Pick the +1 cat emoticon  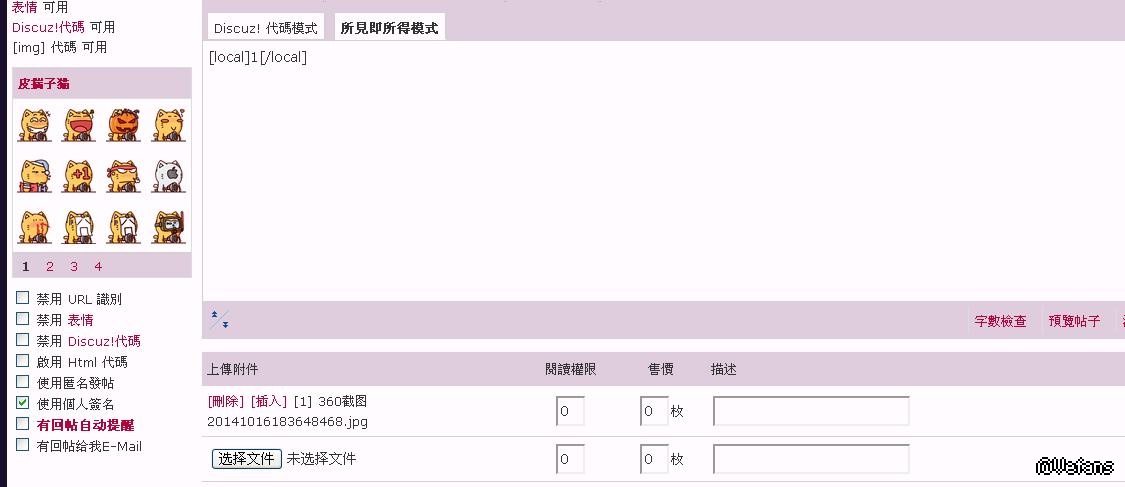78,176
